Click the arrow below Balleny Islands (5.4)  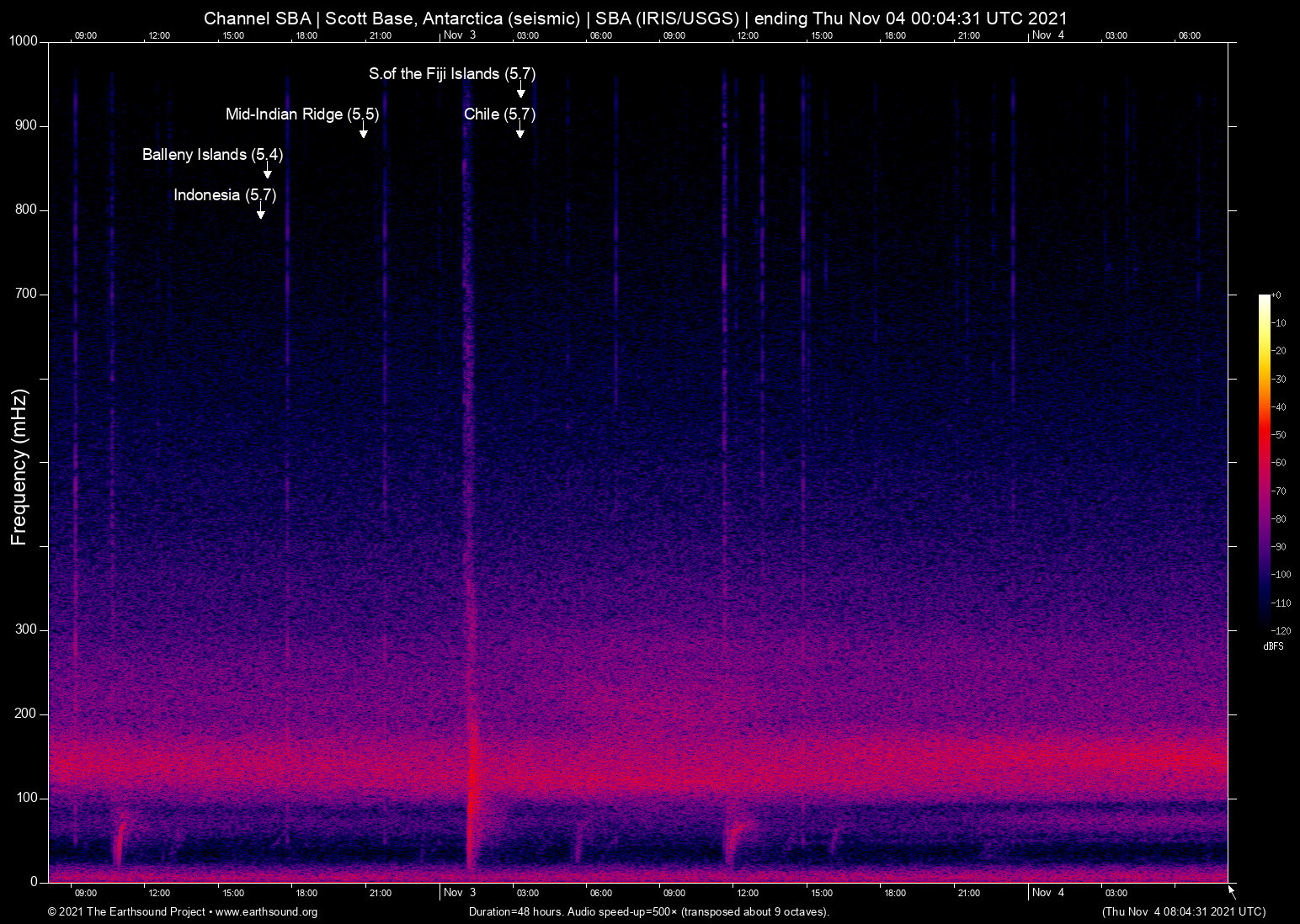click(x=267, y=172)
